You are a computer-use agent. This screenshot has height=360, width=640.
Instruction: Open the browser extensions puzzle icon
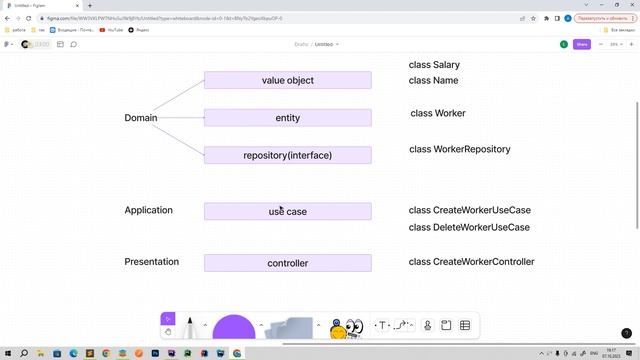(546, 18)
